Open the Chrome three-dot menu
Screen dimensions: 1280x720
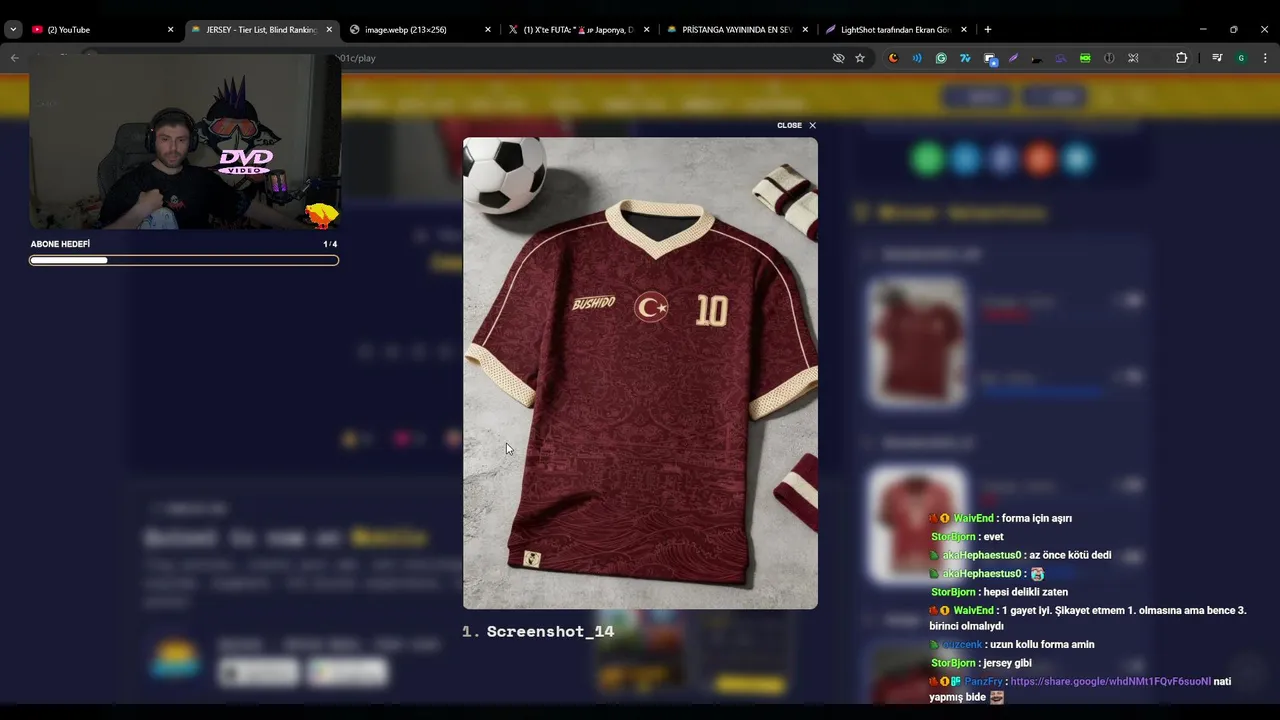1264,58
